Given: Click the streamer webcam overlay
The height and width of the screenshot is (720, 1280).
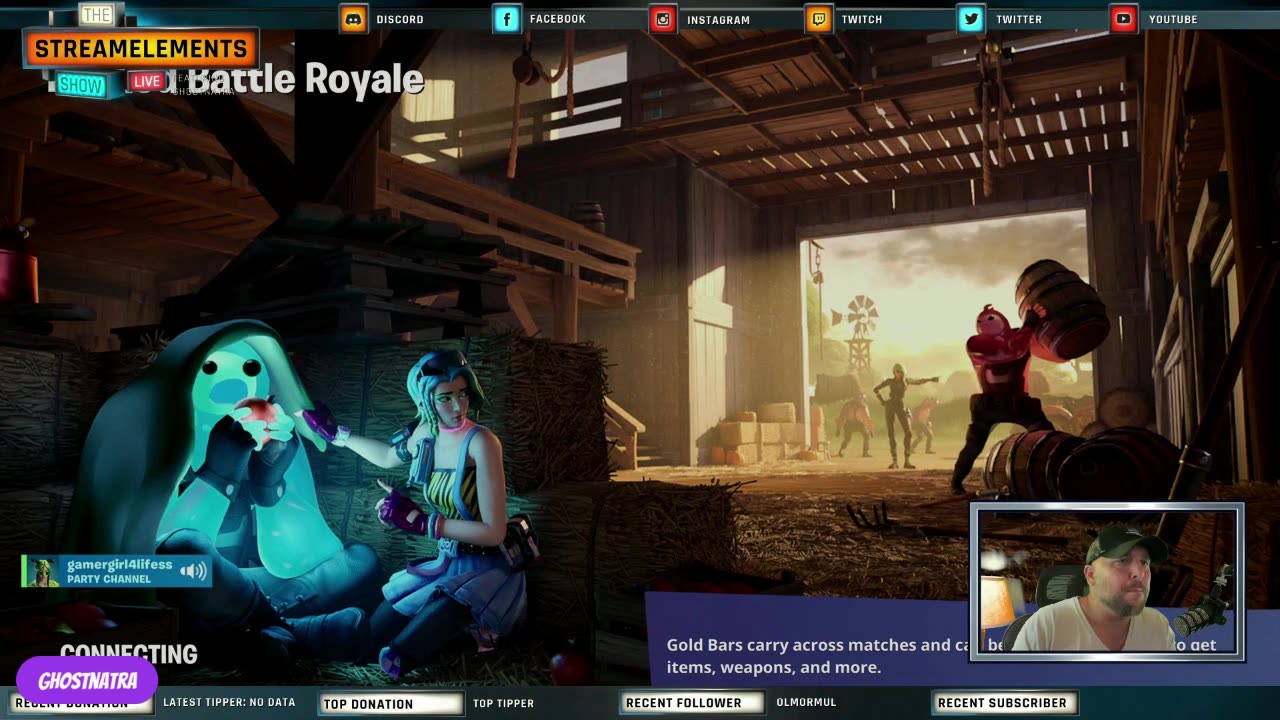Looking at the screenshot, I should (1107, 582).
